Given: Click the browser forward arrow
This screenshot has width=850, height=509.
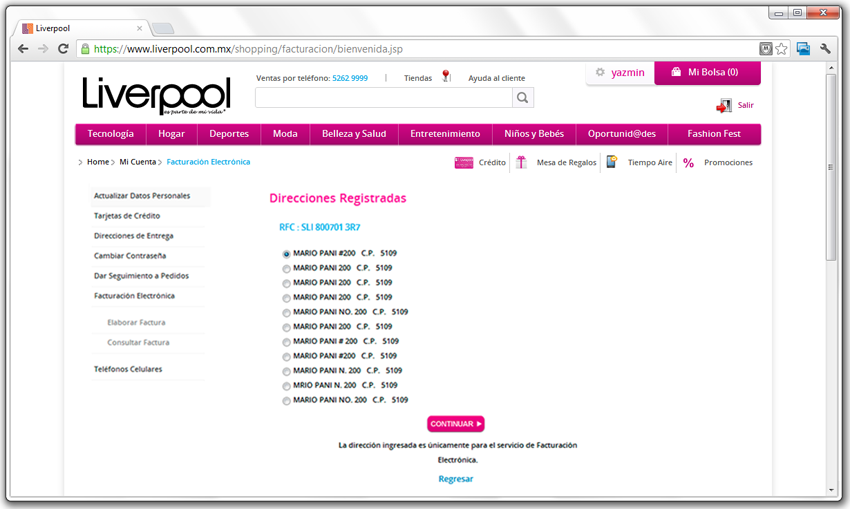Looking at the screenshot, I should [43, 49].
